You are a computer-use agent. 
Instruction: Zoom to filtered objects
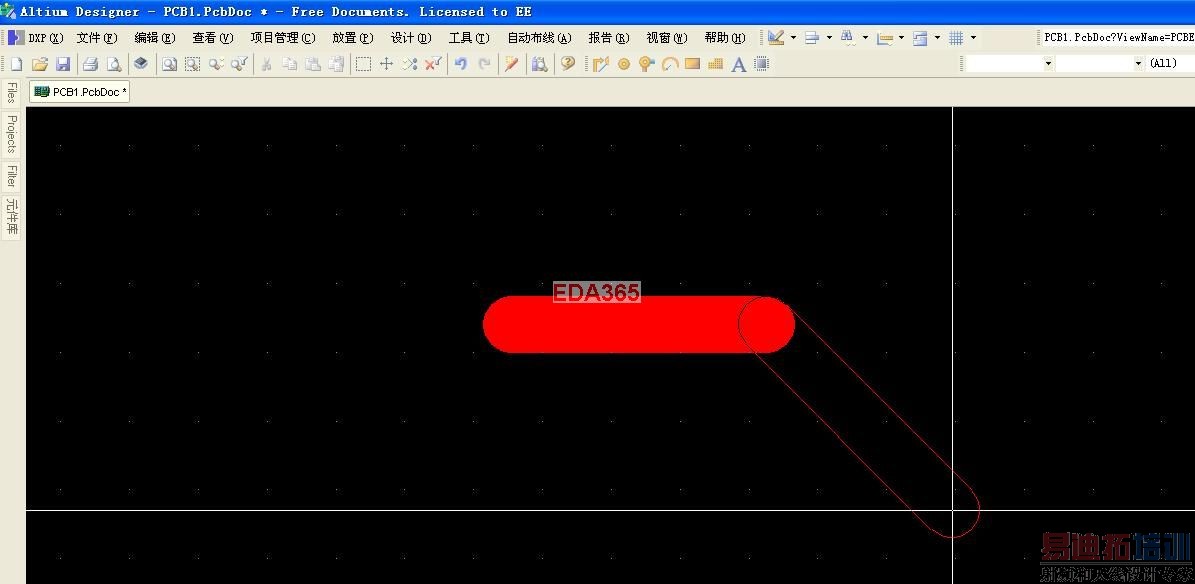click(x=239, y=64)
